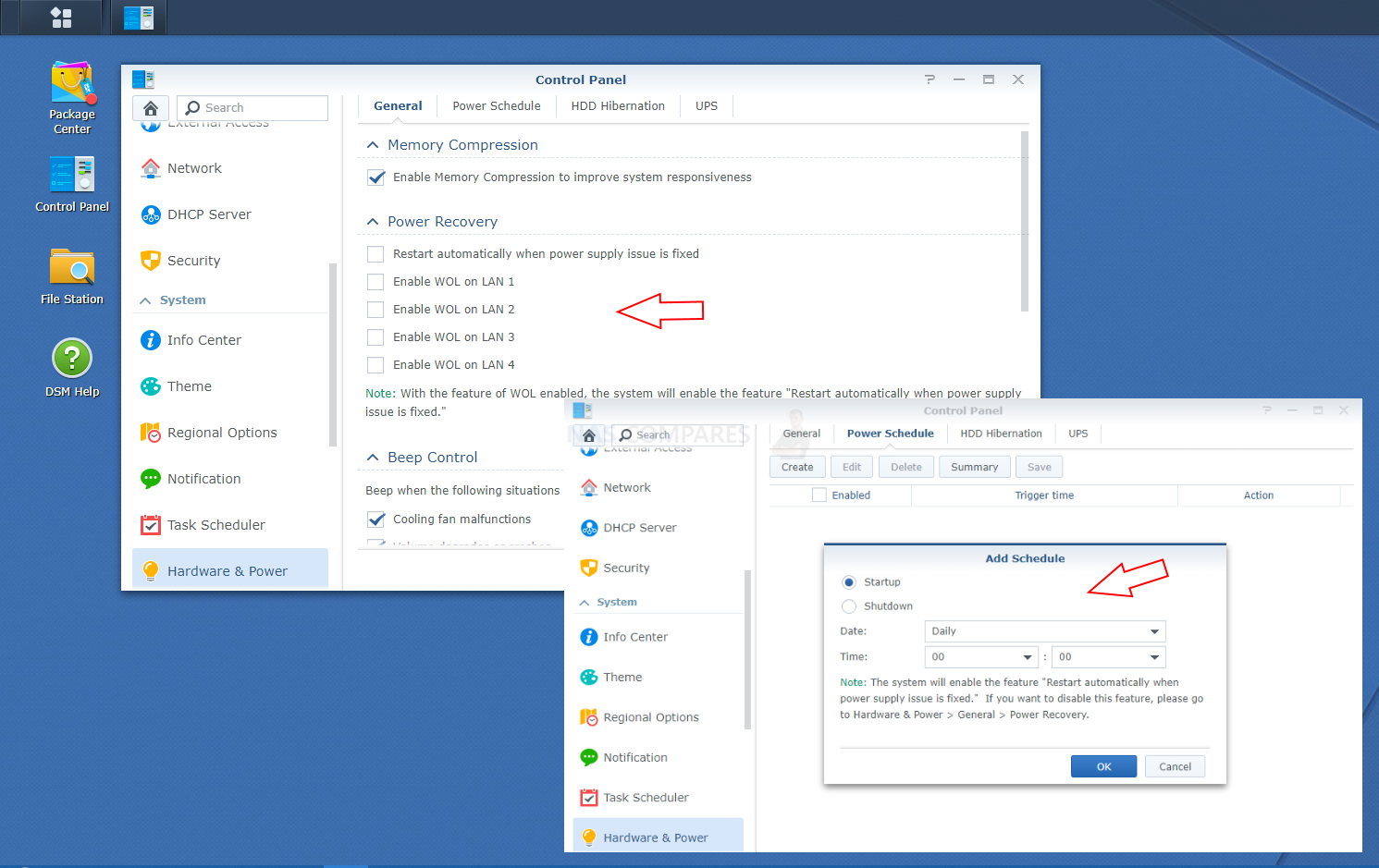The height and width of the screenshot is (868, 1379).
Task: Click DHCP Server icon in second Control Panel
Action: pyautogui.click(x=589, y=528)
